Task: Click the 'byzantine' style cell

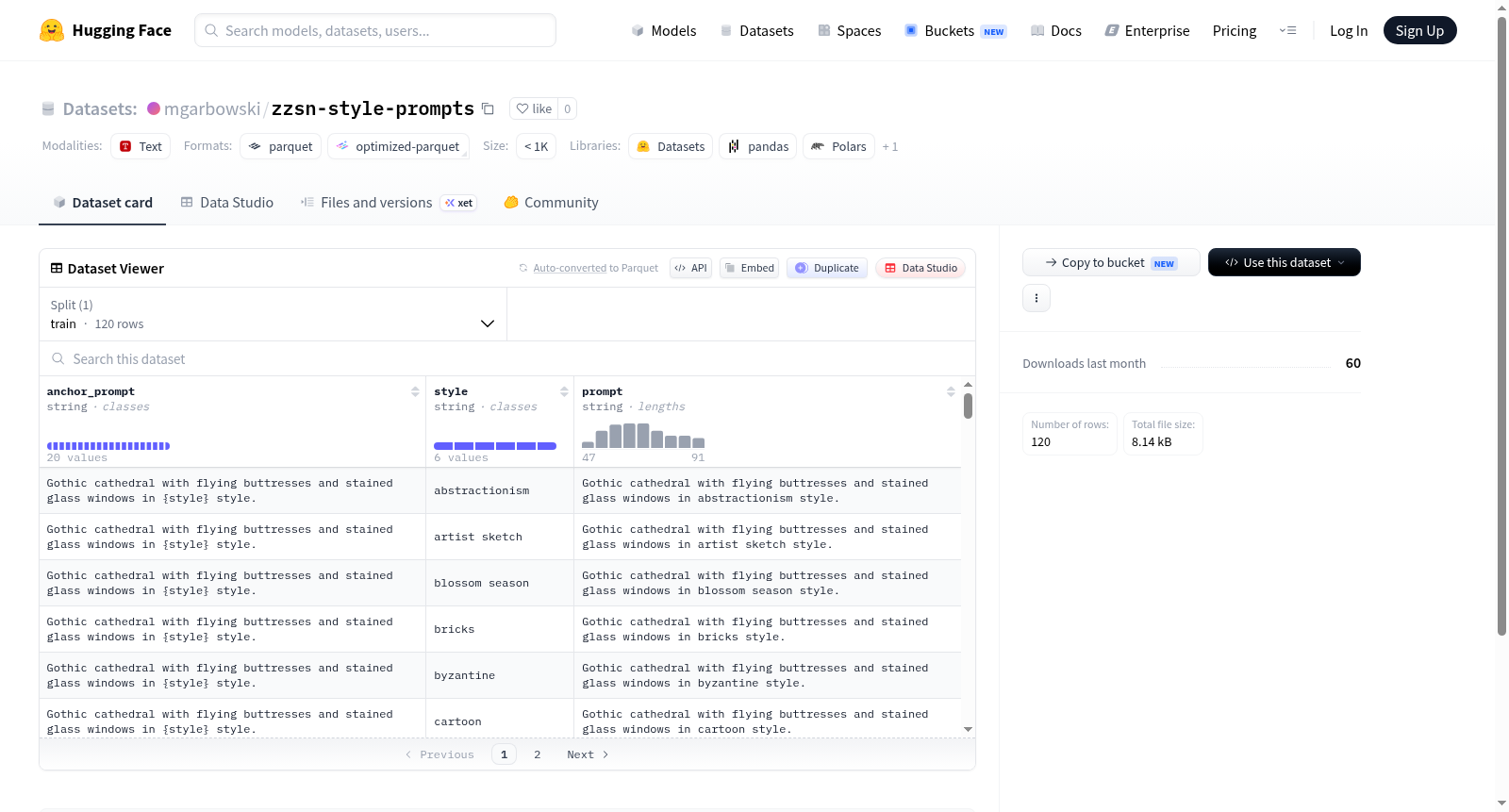Action: point(500,675)
